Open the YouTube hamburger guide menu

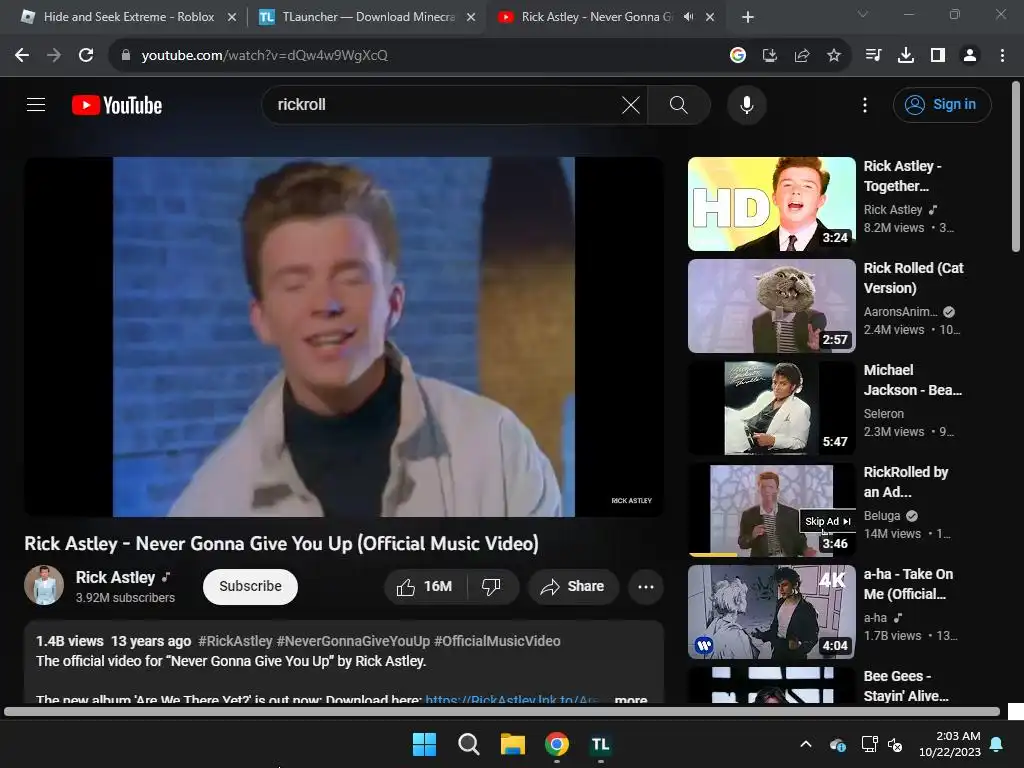[36, 104]
